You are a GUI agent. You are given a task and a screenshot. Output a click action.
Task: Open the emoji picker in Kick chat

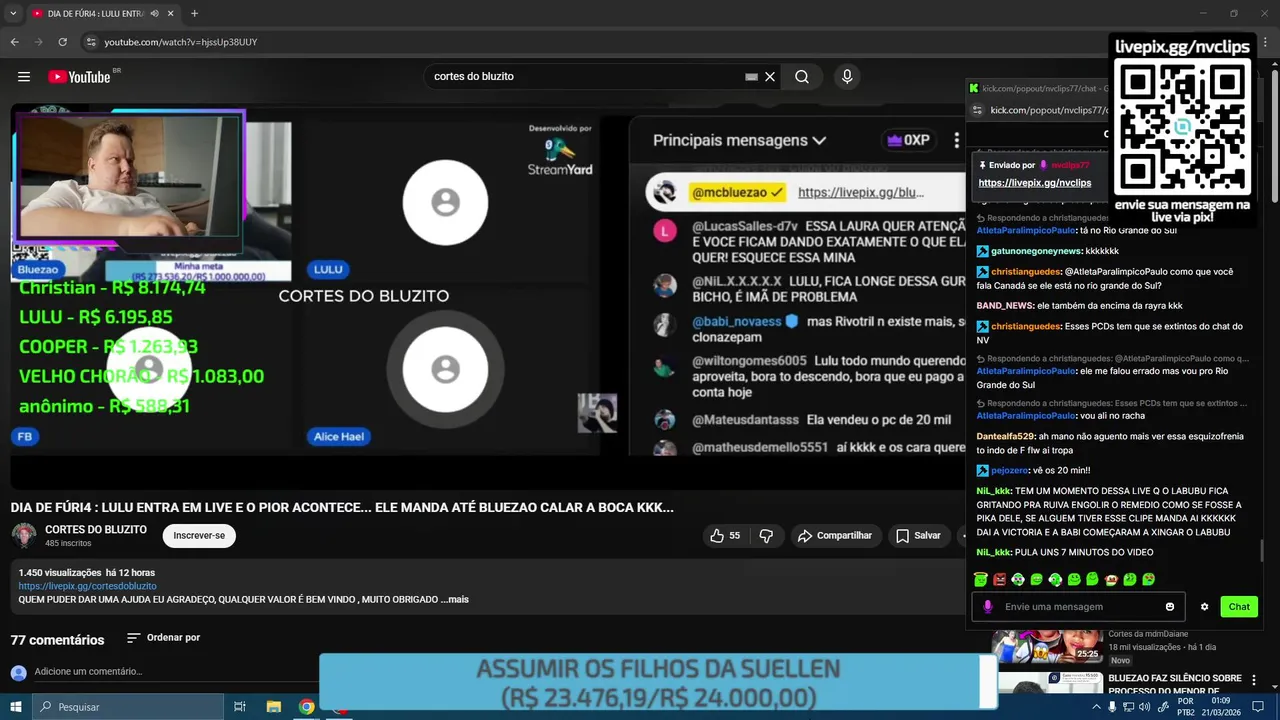point(1170,607)
